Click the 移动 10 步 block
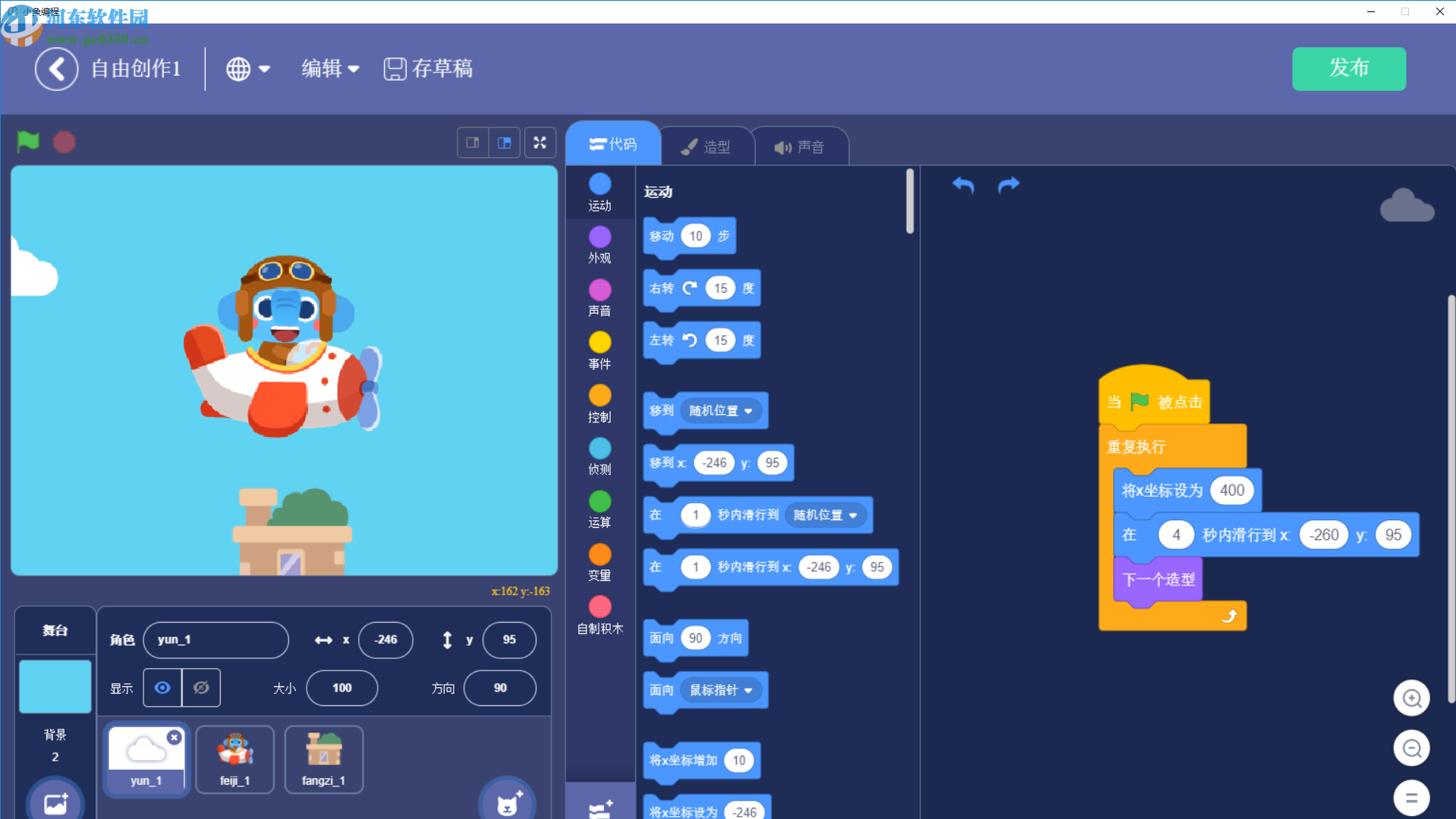 689,237
